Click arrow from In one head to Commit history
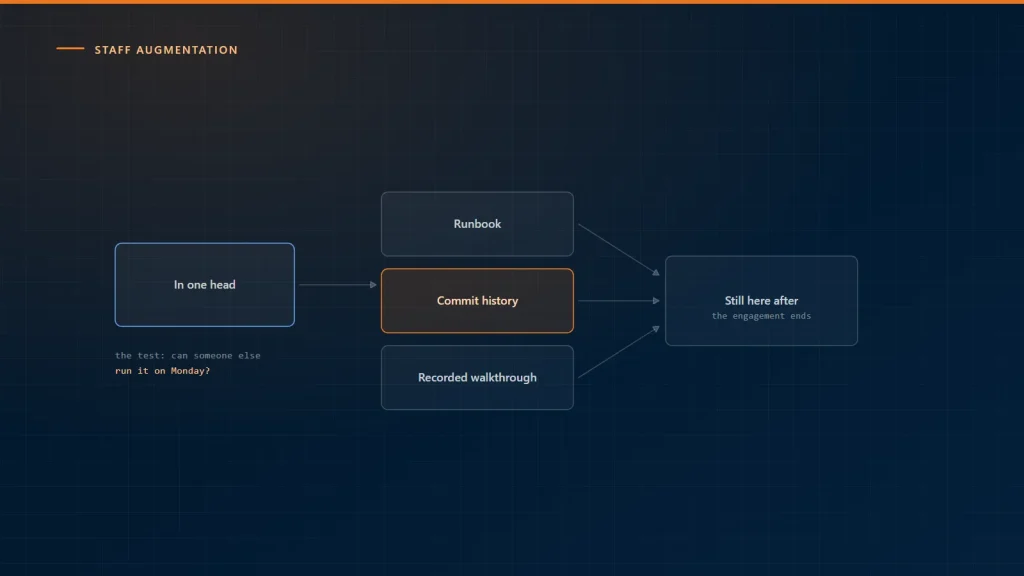 tap(338, 285)
